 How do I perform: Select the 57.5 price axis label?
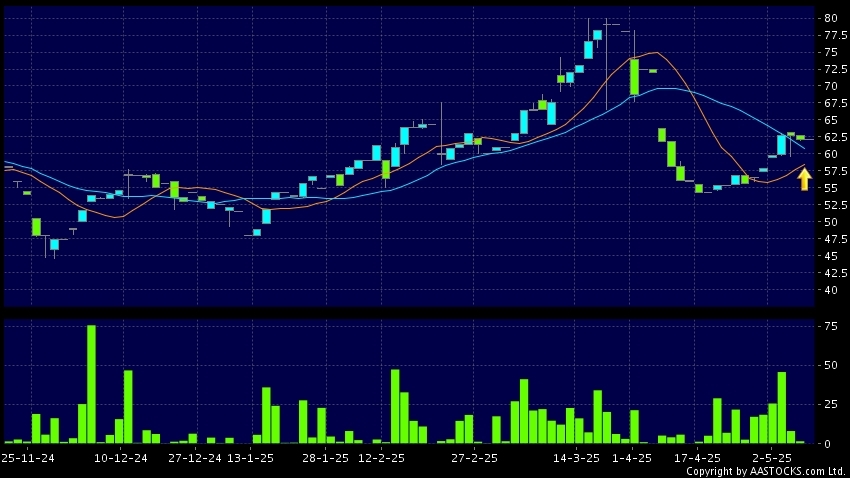tap(836, 171)
